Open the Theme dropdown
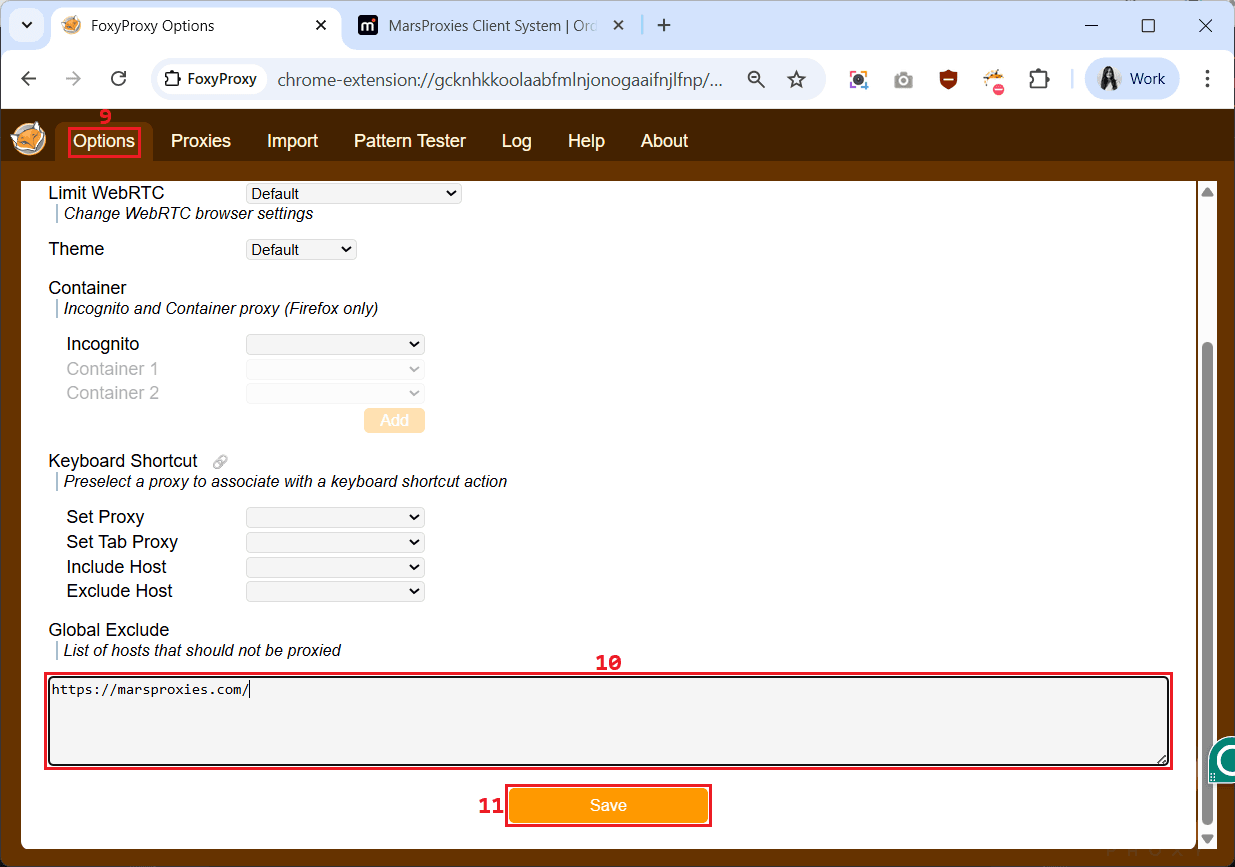1235x867 pixels. coord(301,250)
